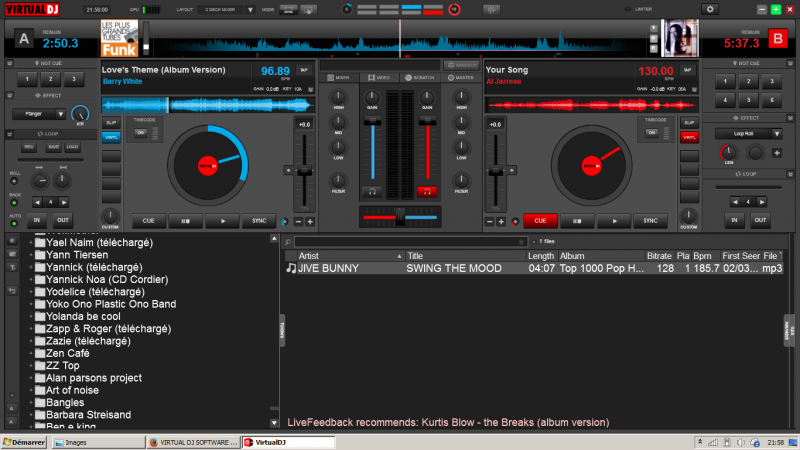
Task: Turn on TIMECODE for deck A
Action: (x=140, y=133)
